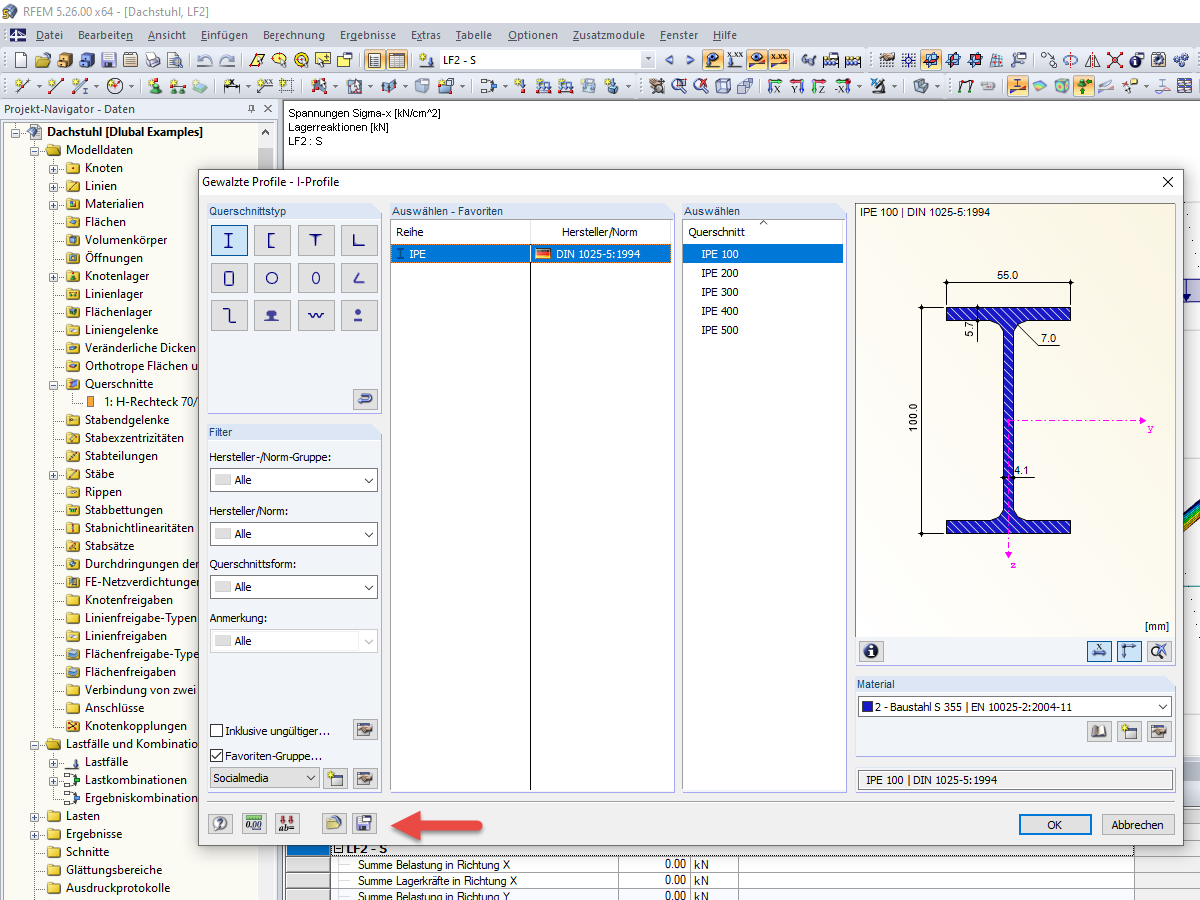Expand the Knoten tree node
Viewport: 1200px width, 900px height.
(x=54, y=168)
